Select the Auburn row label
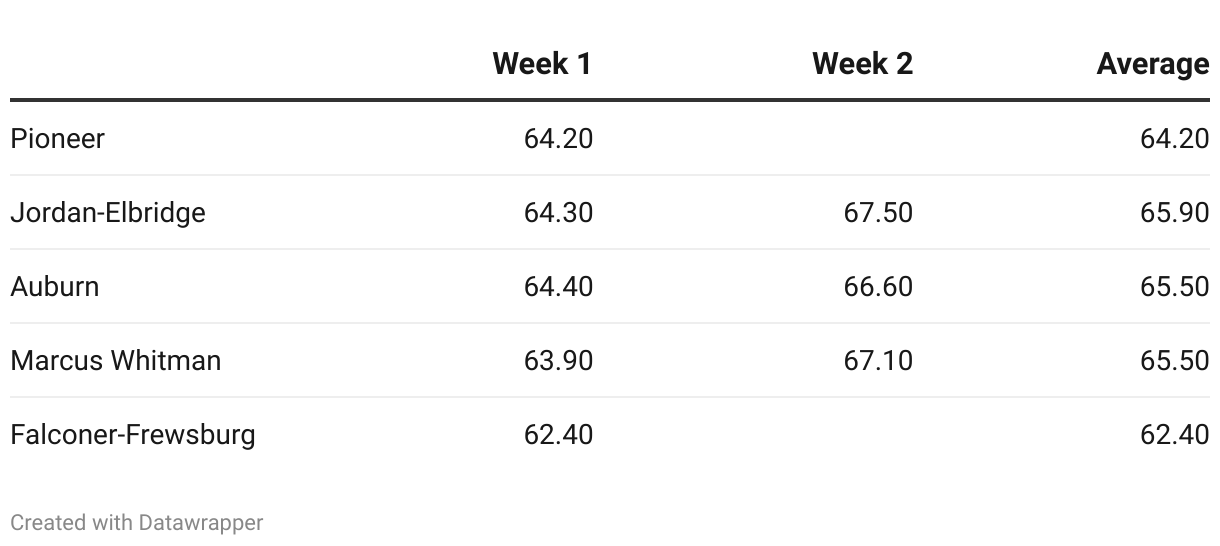The width and height of the screenshot is (1220, 546). (x=55, y=286)
